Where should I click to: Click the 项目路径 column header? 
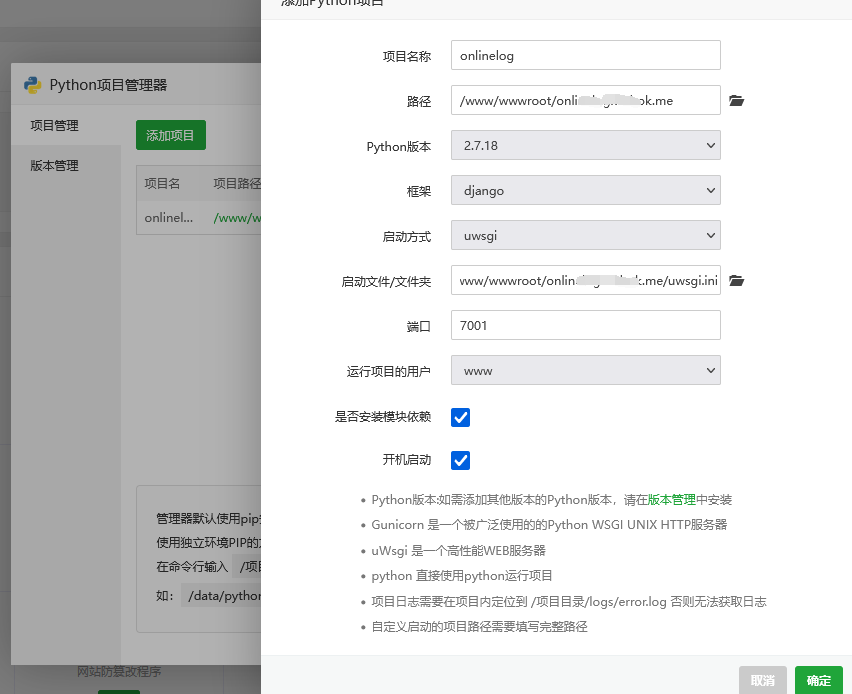[237, 184]
